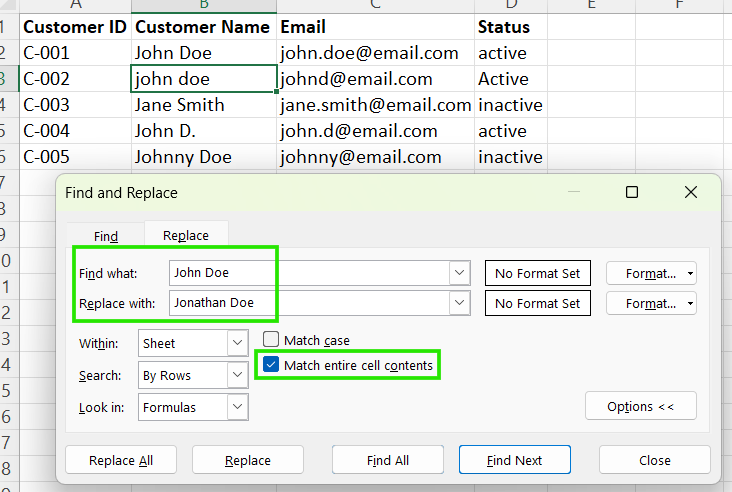
Task: Click the Replace button
Action: click(248, 460)
